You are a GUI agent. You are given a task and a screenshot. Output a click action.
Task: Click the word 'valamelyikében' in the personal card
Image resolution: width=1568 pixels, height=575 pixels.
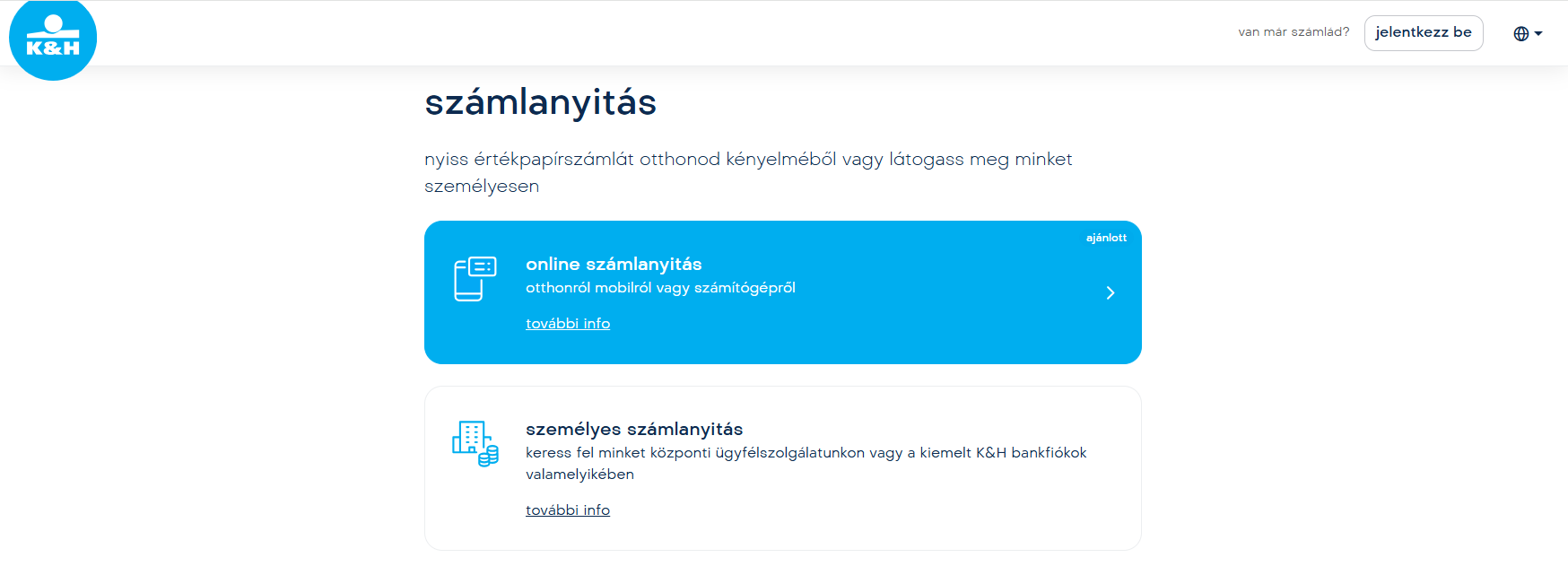579,475
